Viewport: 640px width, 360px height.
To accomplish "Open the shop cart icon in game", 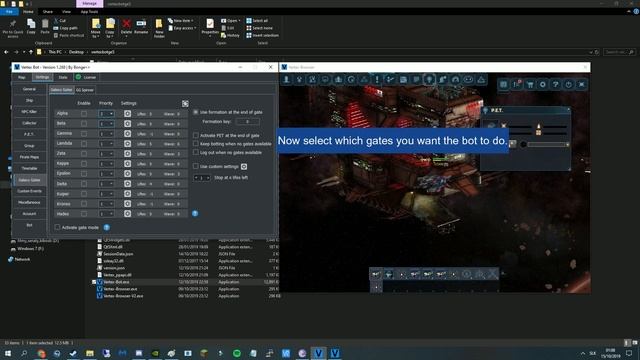I will [x=529, y=84].
